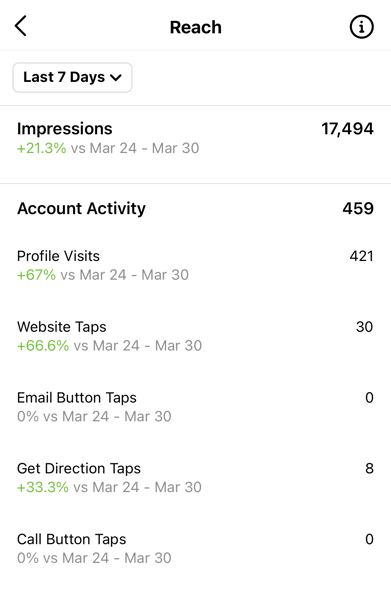Tap the back arrow icon

21,26
